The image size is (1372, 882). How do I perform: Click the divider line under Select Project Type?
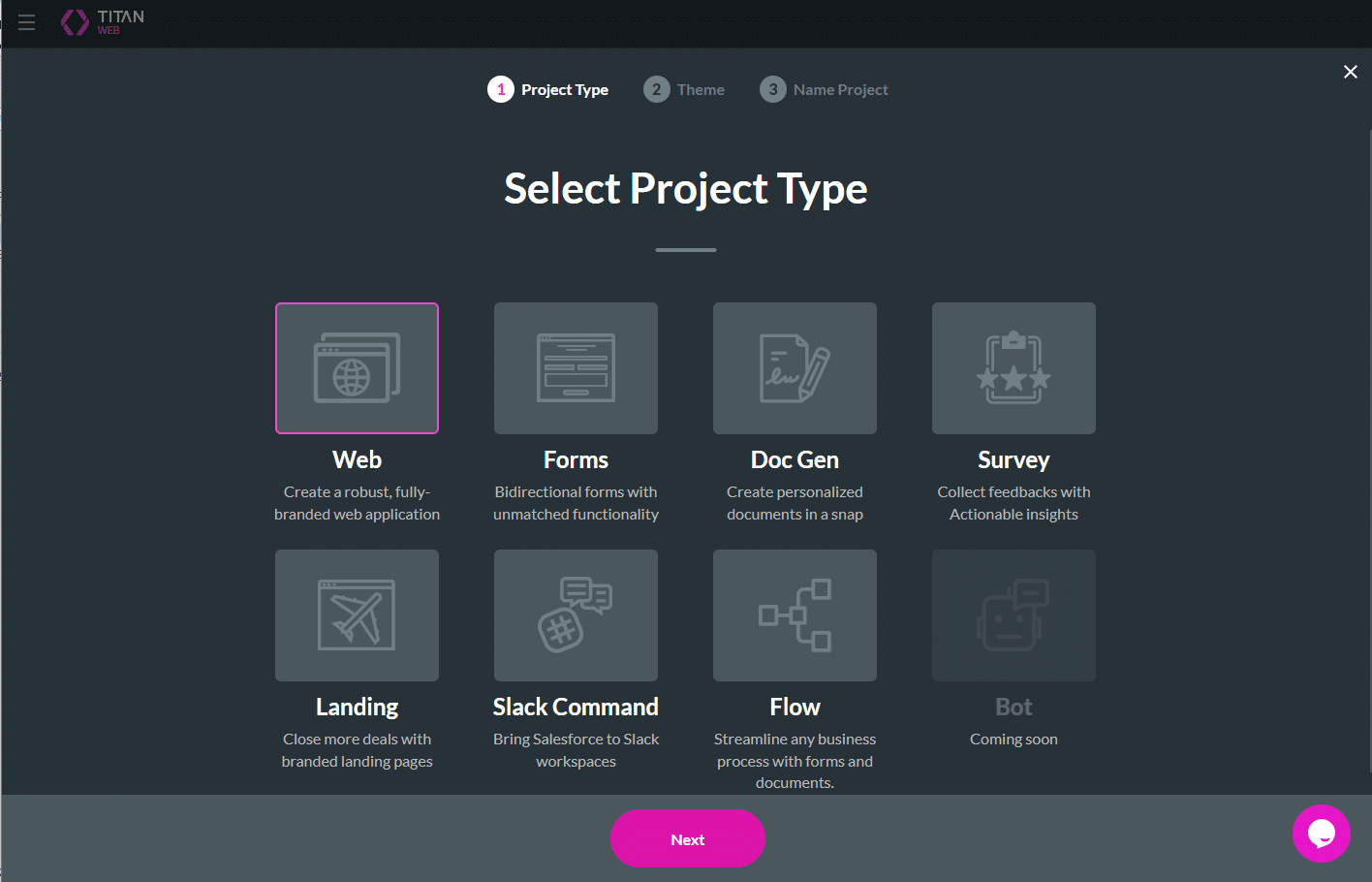(685, 249)
